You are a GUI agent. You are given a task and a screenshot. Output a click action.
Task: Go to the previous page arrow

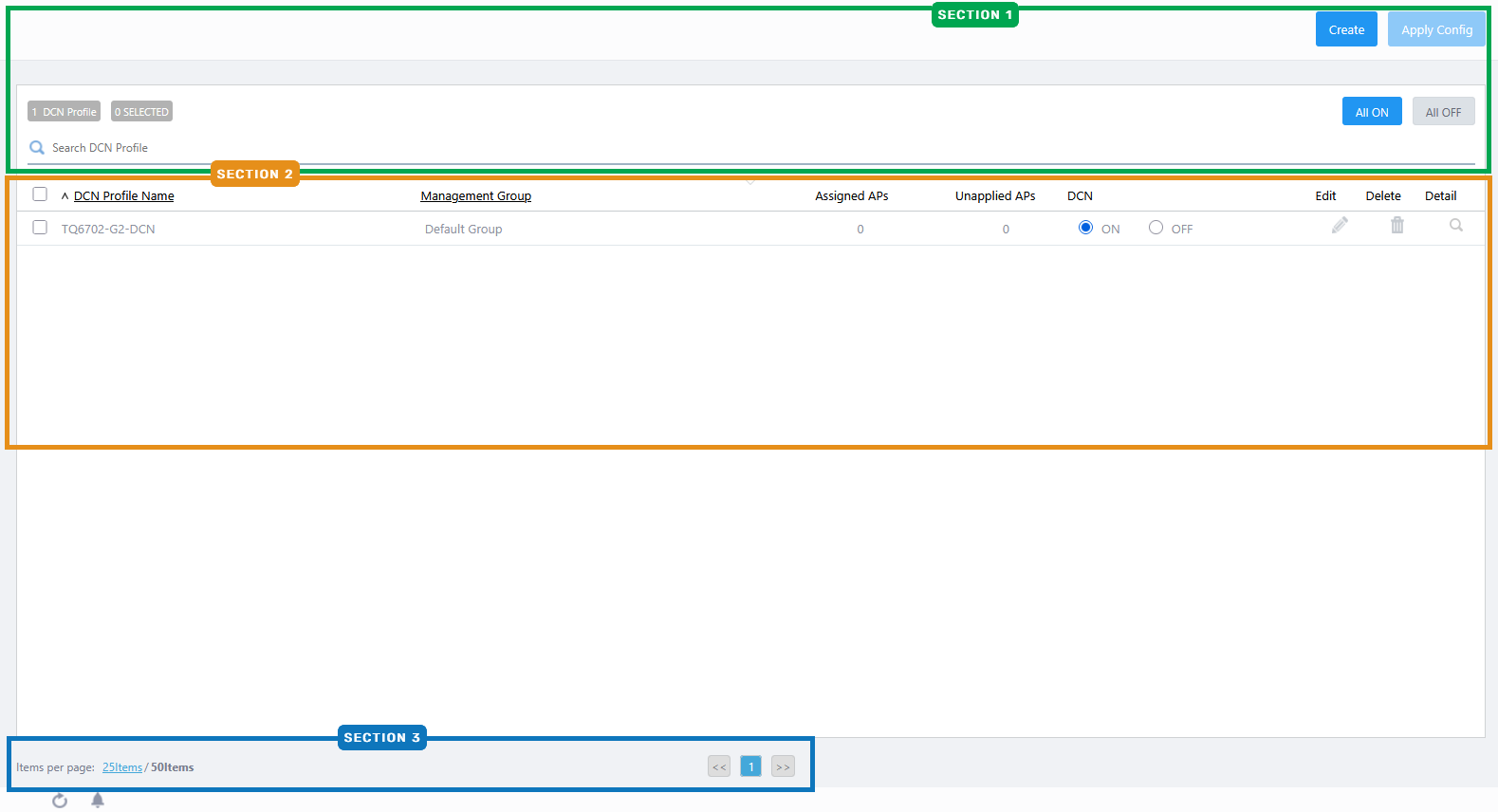(x=719, y=766)
